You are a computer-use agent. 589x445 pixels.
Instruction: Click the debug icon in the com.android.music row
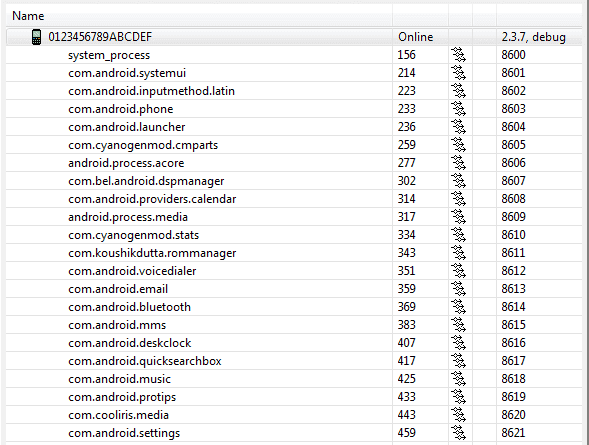tap(459, 379)
